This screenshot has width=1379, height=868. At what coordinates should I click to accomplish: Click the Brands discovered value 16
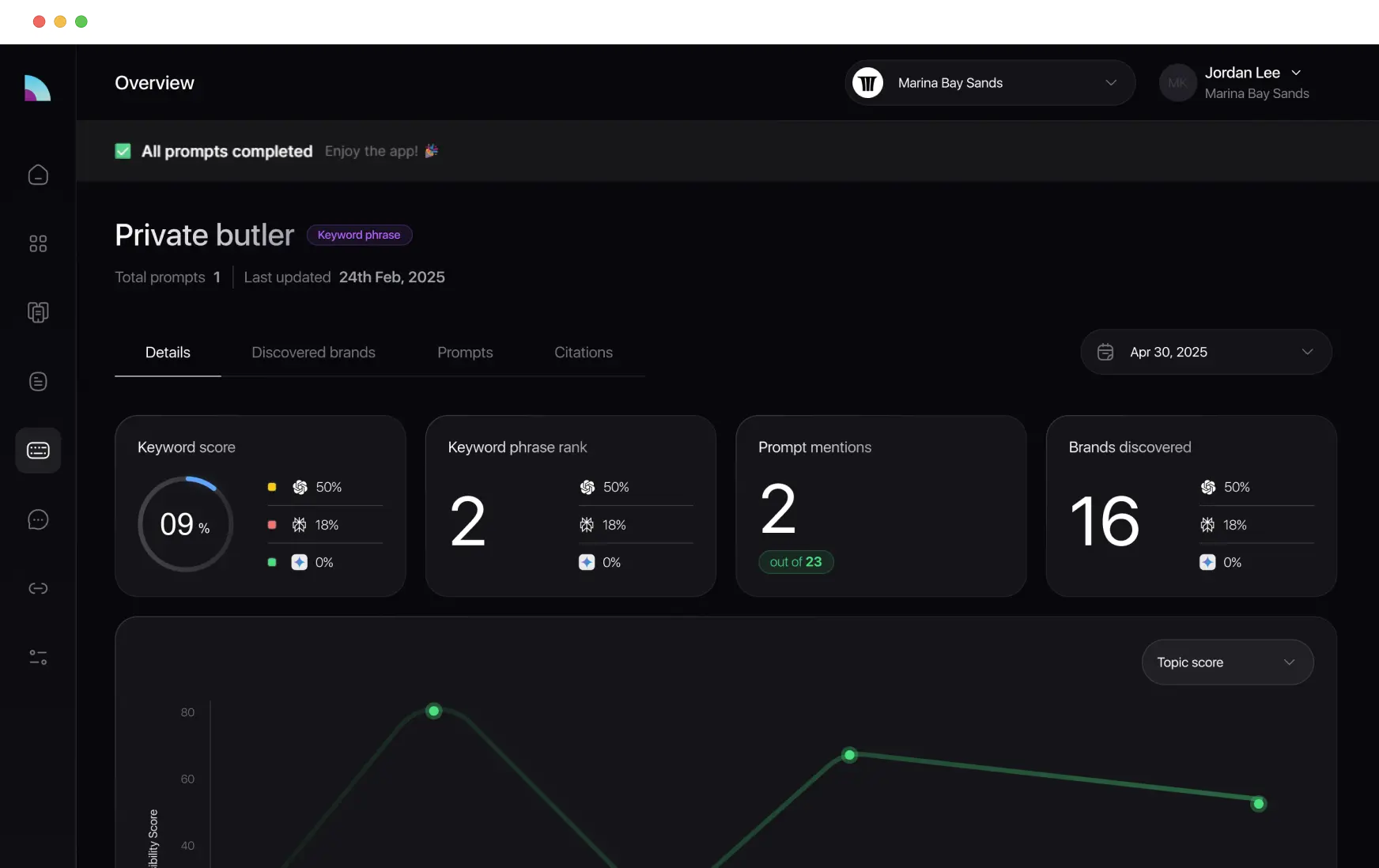1104,521
